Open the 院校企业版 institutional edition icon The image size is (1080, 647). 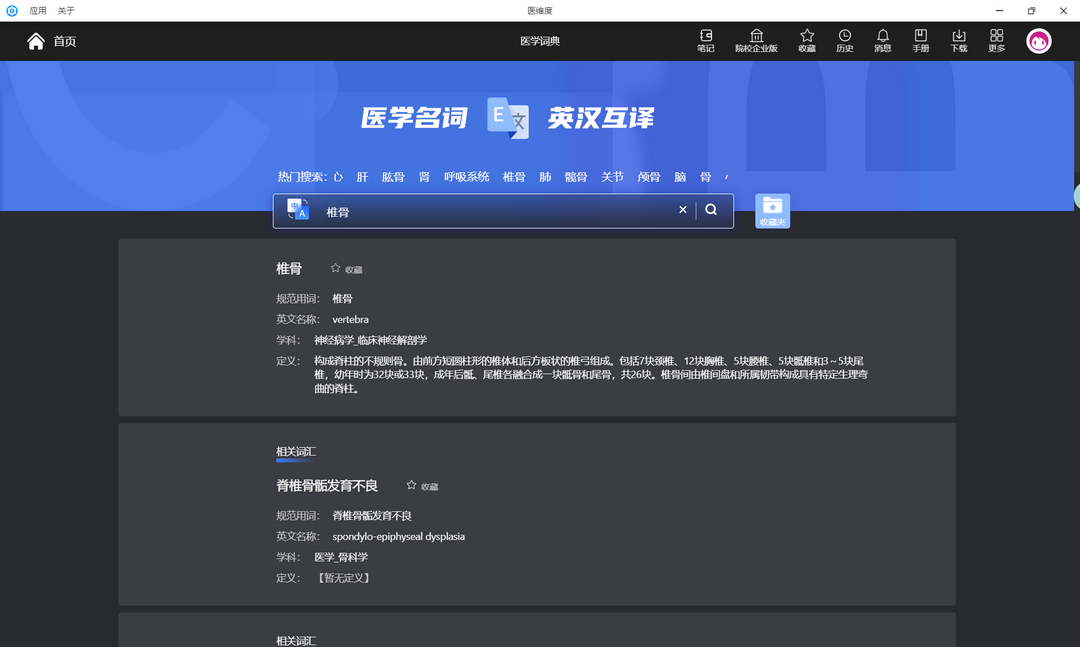[757, 41]
